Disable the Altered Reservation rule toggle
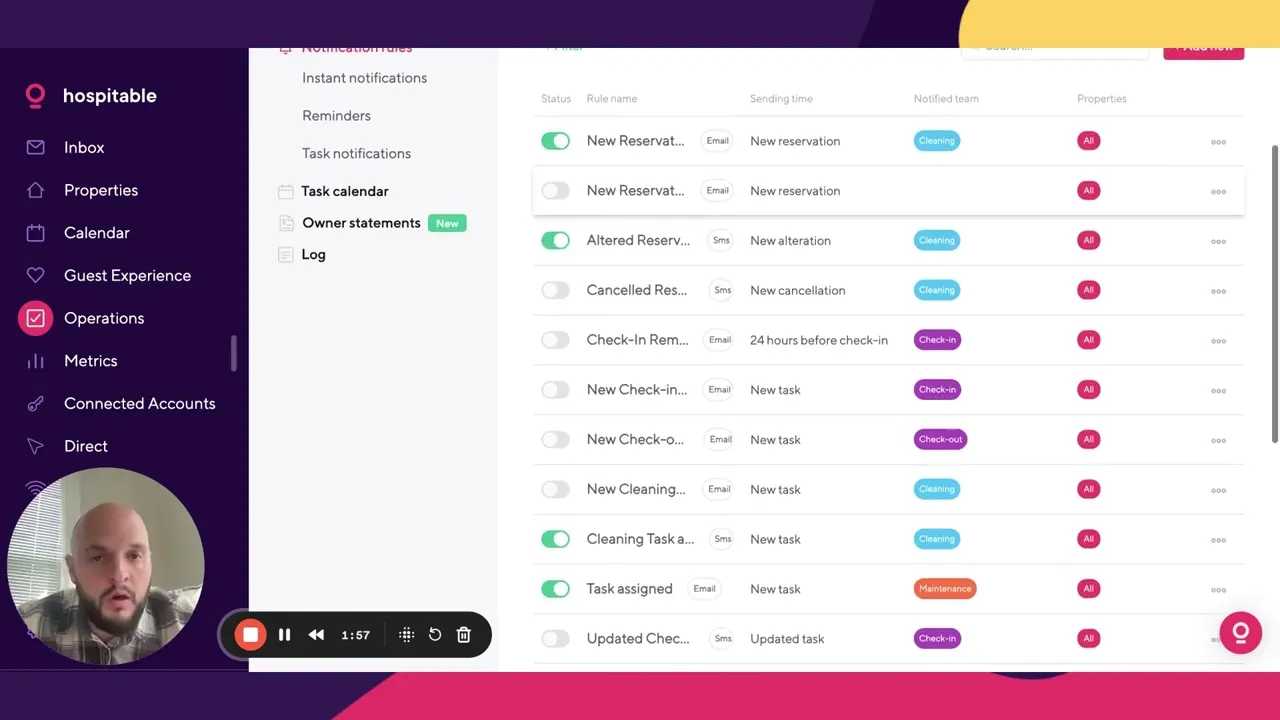Image resolution: width=1280 pixels, height=720 pixels. [555, 240]
